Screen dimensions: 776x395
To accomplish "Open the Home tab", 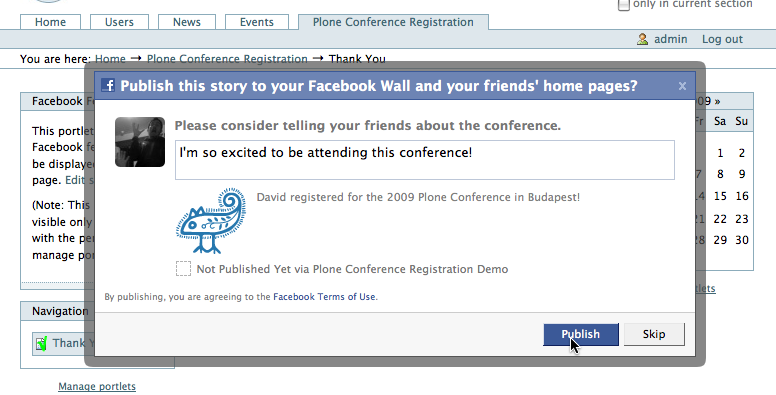I will click(50, 22).
